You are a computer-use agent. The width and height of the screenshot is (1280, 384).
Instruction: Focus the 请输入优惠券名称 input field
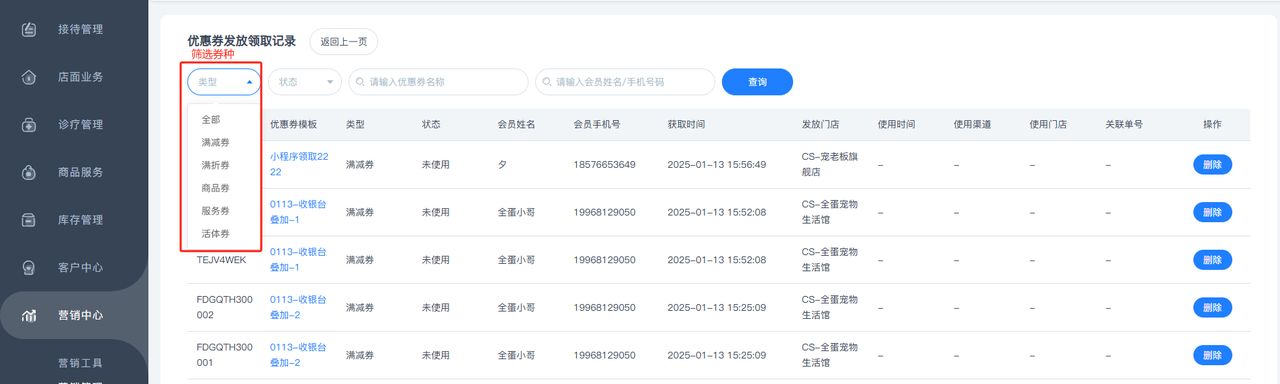click(x=438, y=82)
